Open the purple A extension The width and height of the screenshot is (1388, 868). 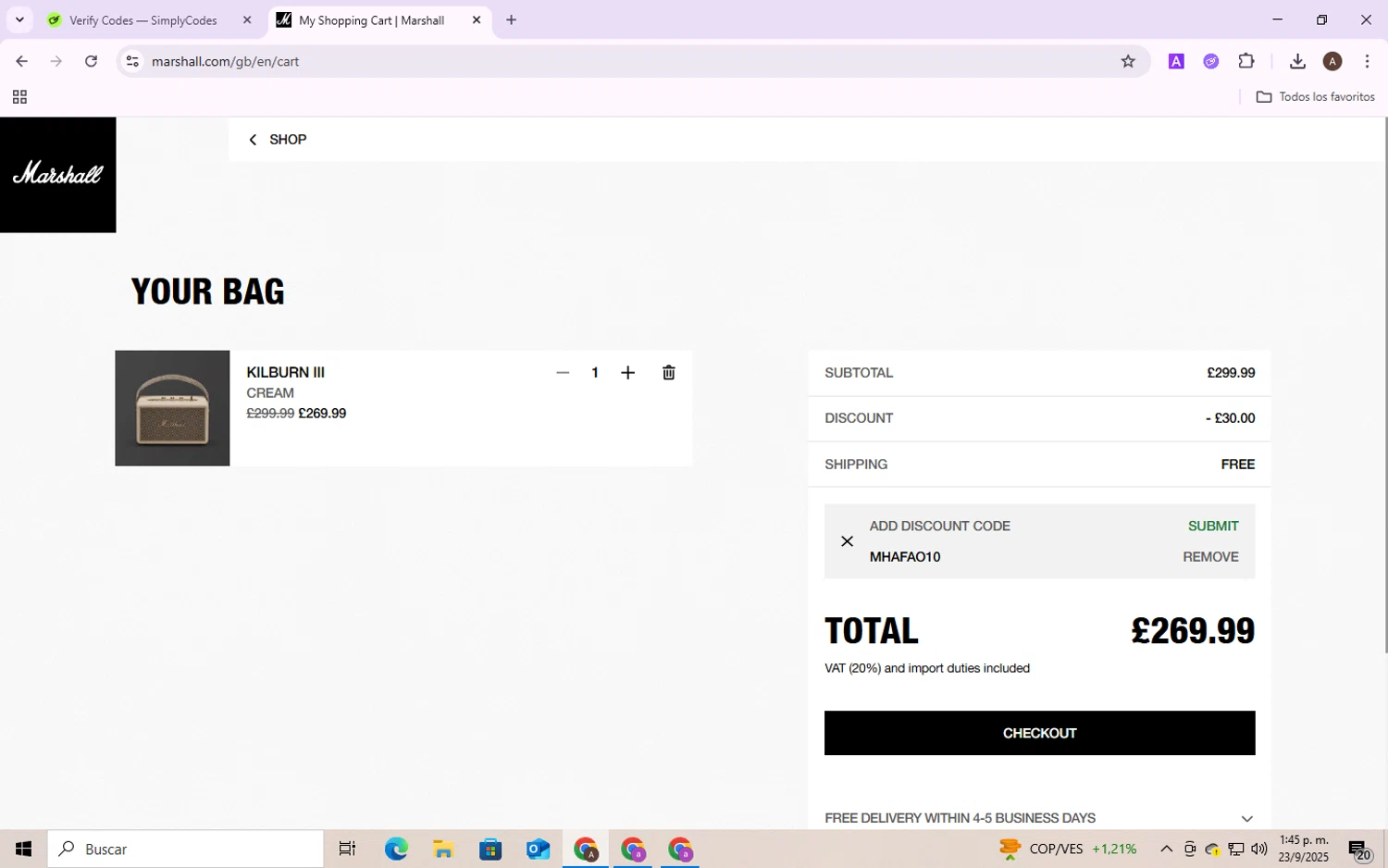pos(1176,61)
